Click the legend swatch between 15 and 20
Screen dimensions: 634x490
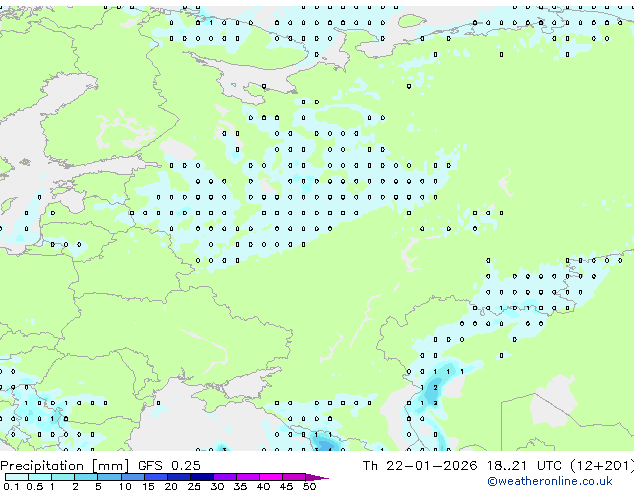click(x=156, y=477)
